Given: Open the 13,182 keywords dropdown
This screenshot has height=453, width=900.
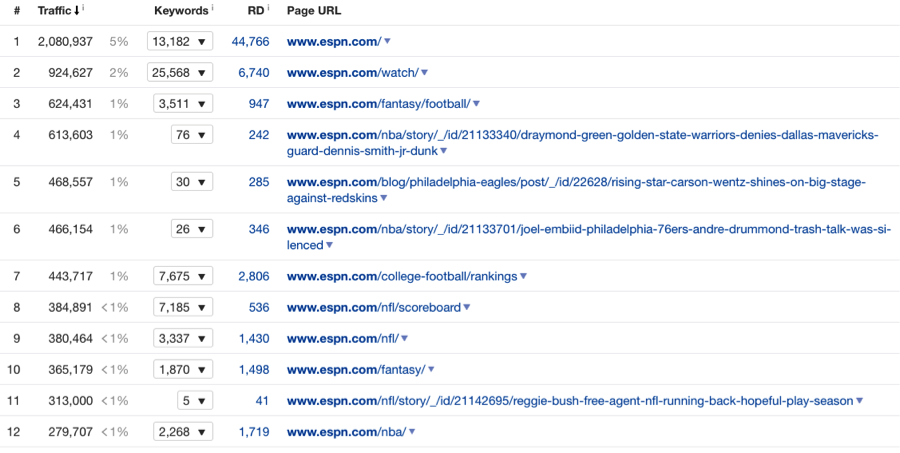Looking at the screenshot, I should (x=180, y=41).
